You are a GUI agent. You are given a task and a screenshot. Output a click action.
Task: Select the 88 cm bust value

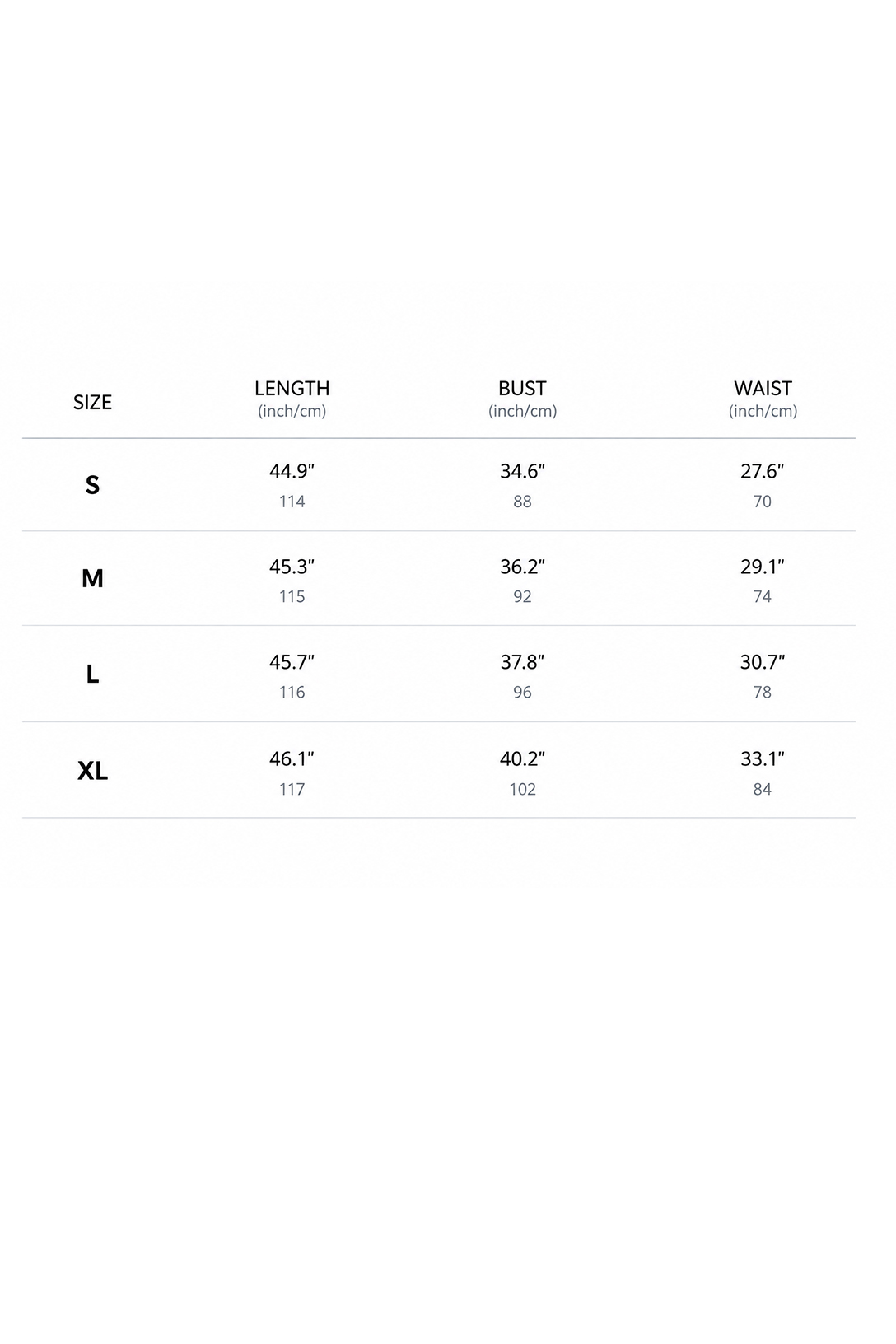pos(522,502)
